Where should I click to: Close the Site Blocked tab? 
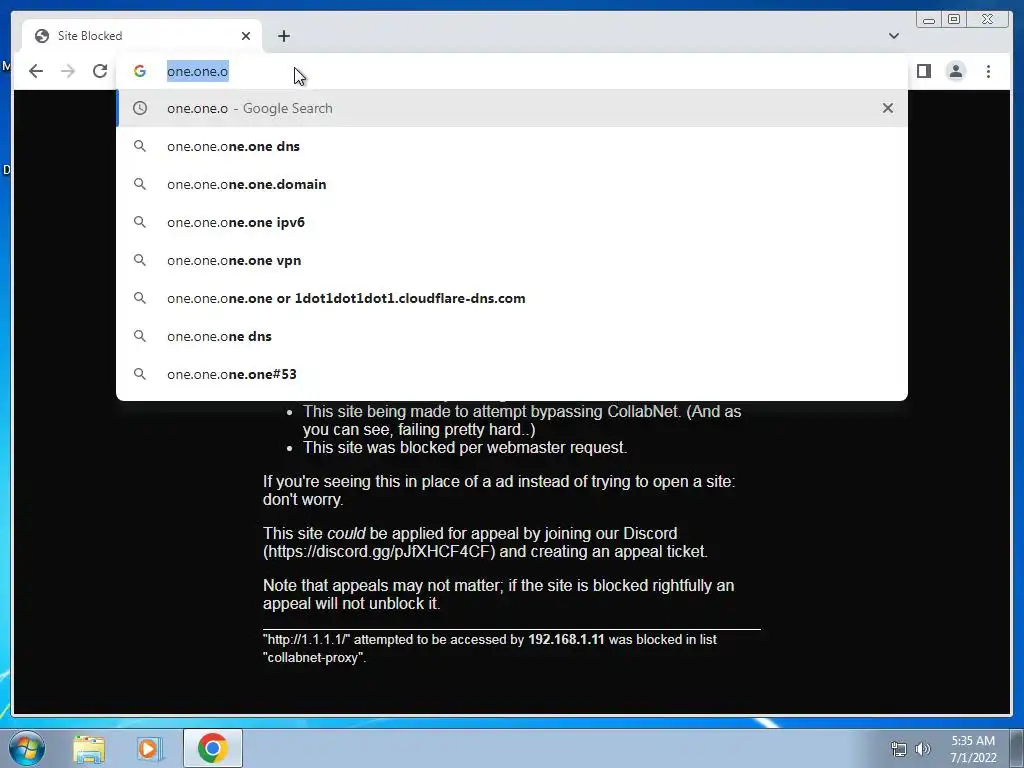246,36
